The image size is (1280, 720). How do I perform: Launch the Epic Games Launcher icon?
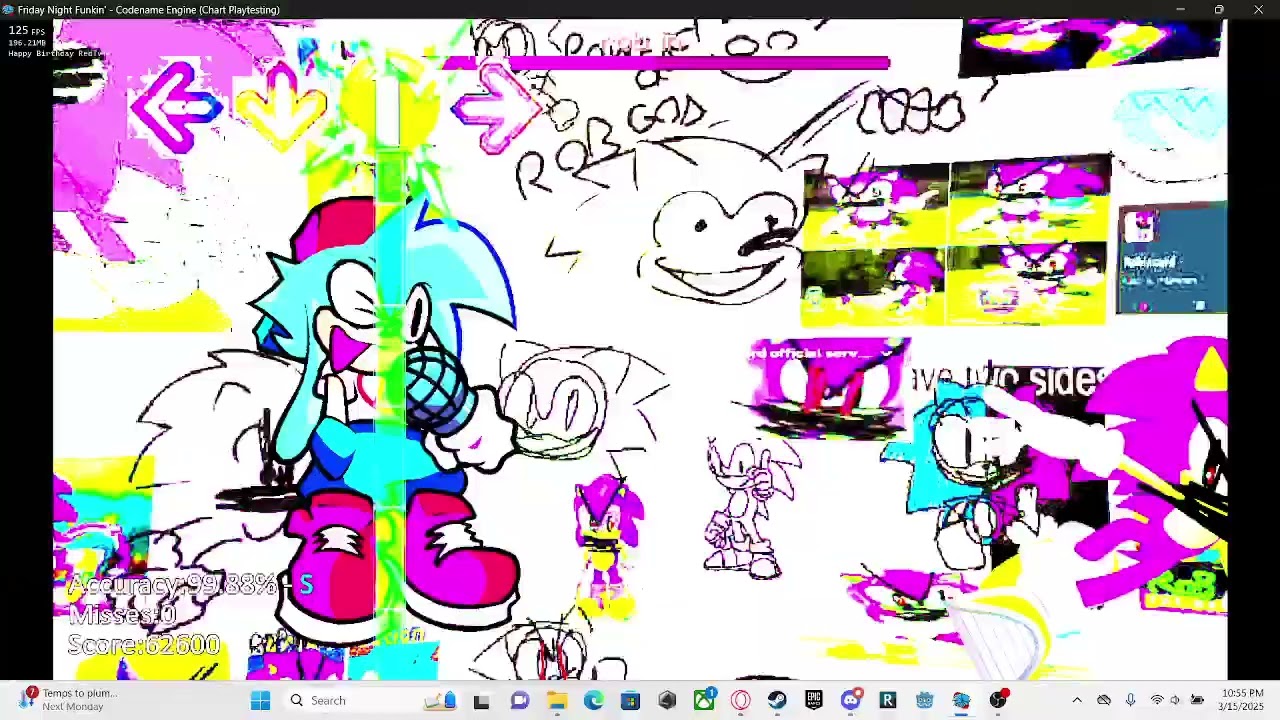tap(814, 700)
